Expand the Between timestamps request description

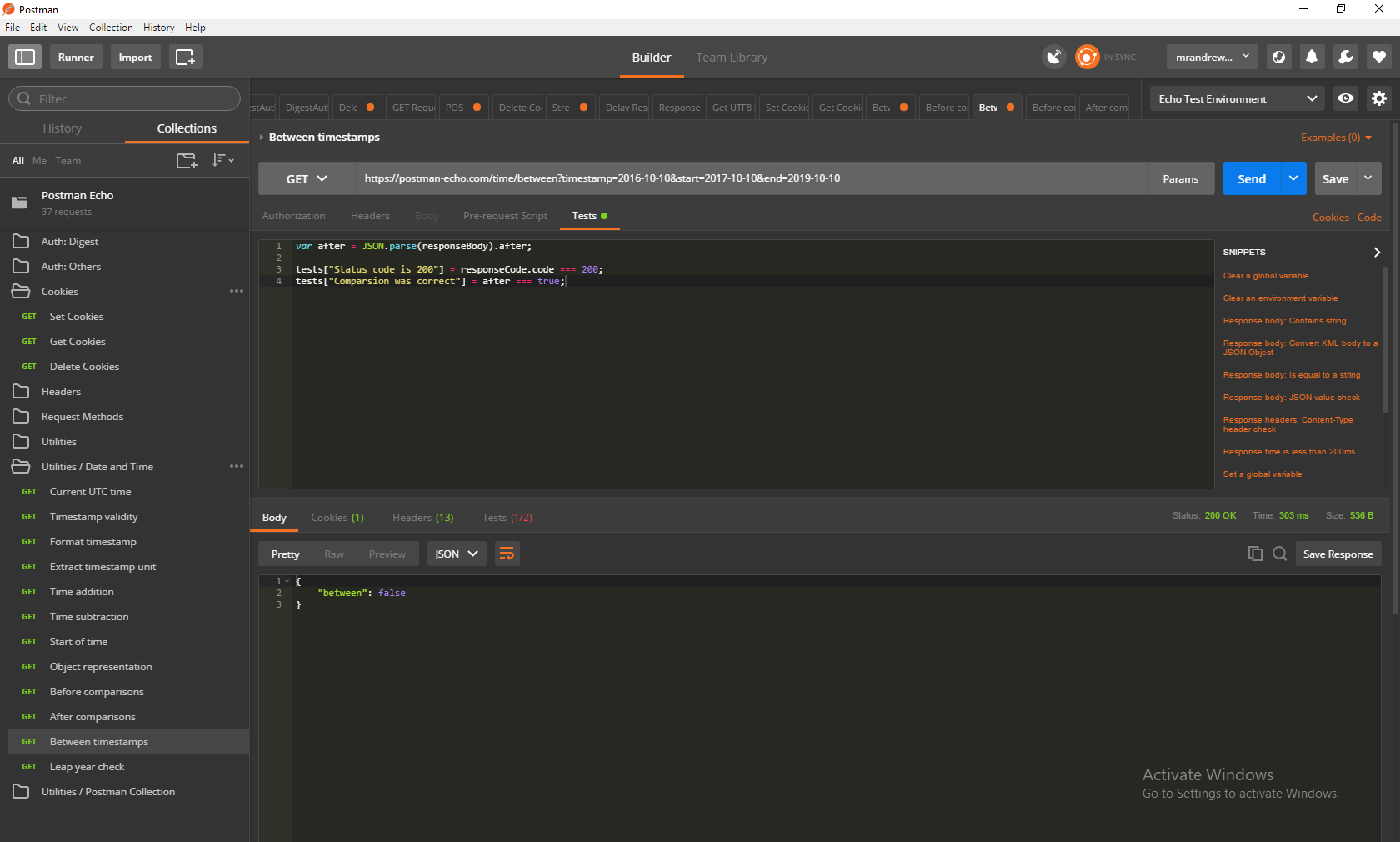click(x=262, y=138)
